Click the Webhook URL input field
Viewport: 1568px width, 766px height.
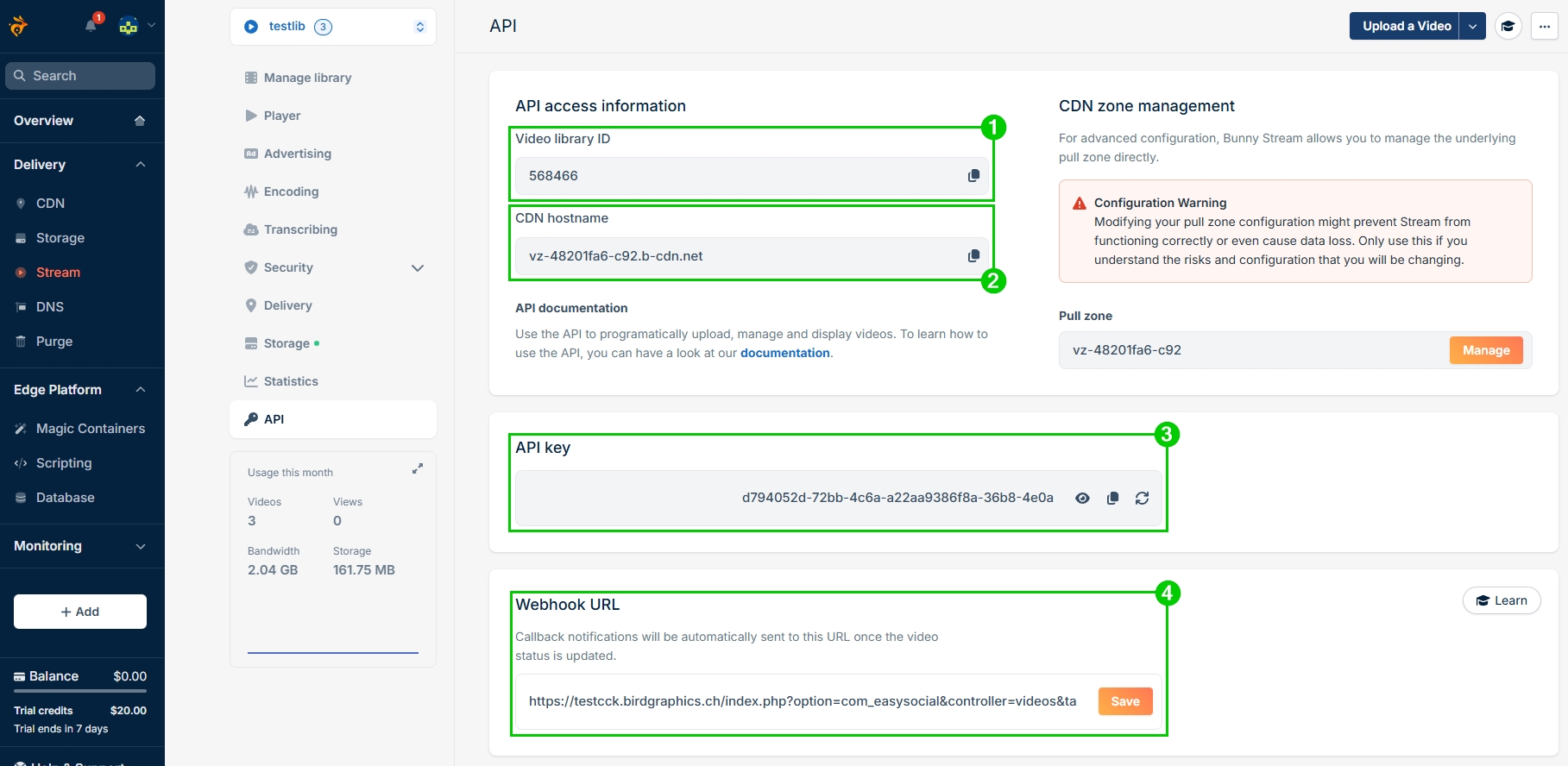[803, 701]
